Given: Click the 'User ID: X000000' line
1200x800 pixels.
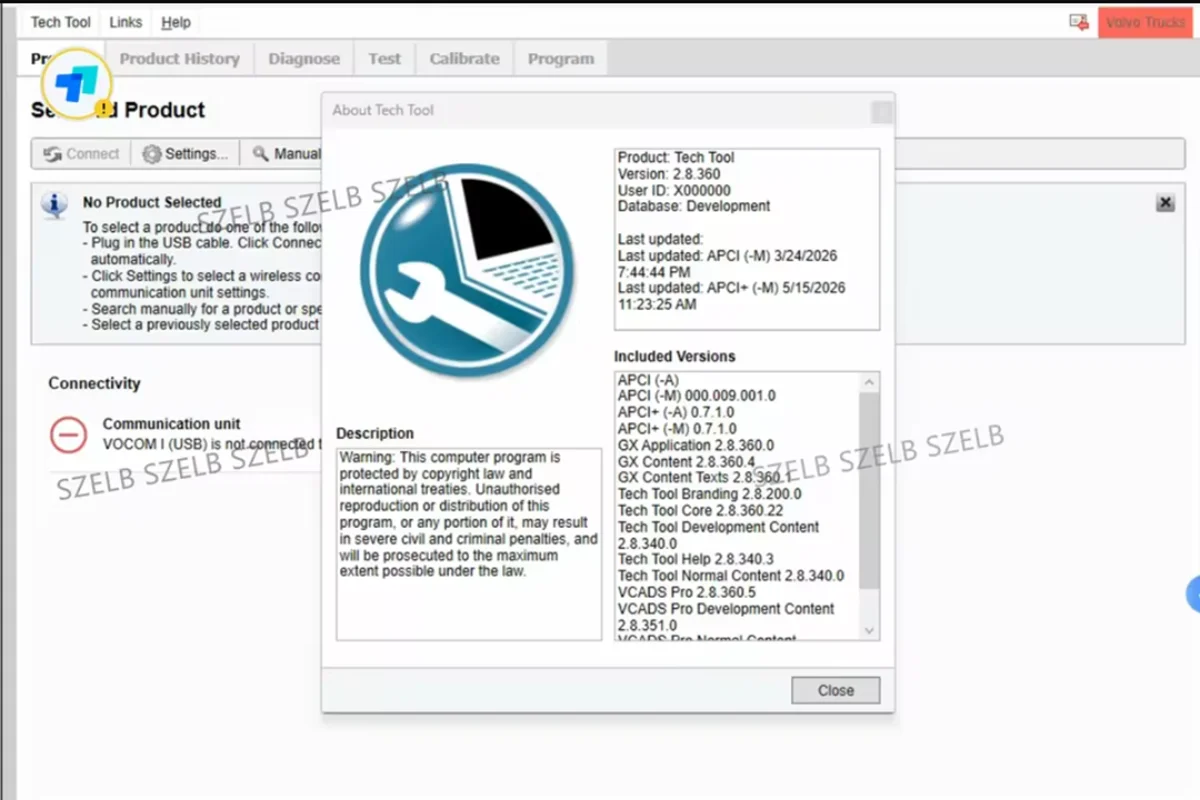Looking at the screenshot, I should coord(674,190).
